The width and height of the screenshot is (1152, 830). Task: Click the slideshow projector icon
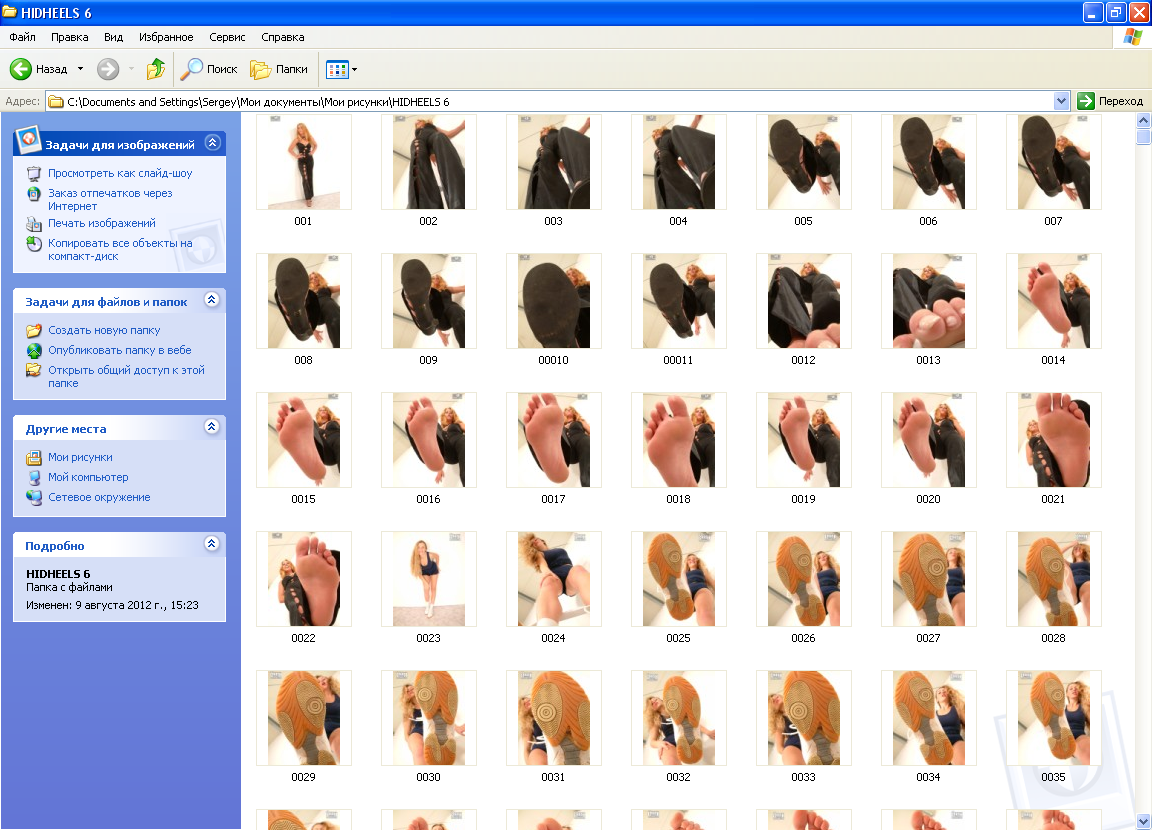pyautogui.click(x=34, y=173)
